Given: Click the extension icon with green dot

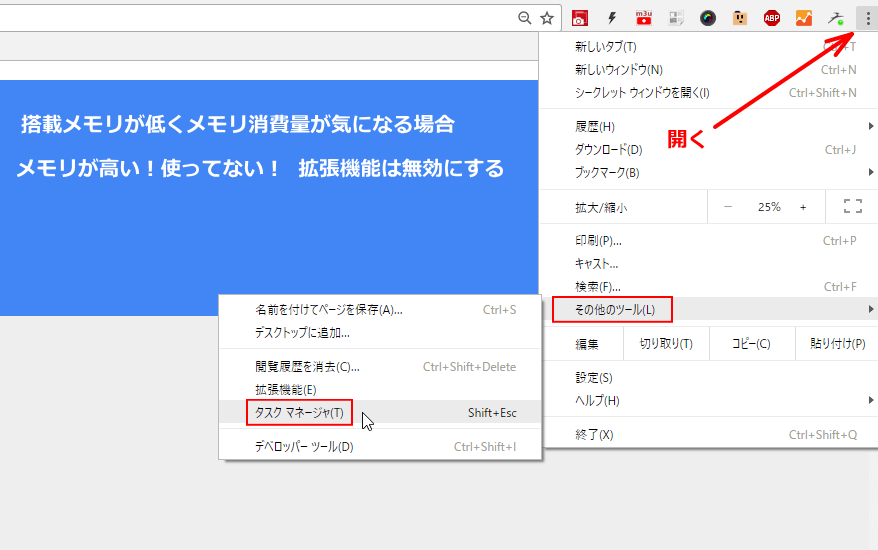Looking at the screenshot, I should [836, 18].
